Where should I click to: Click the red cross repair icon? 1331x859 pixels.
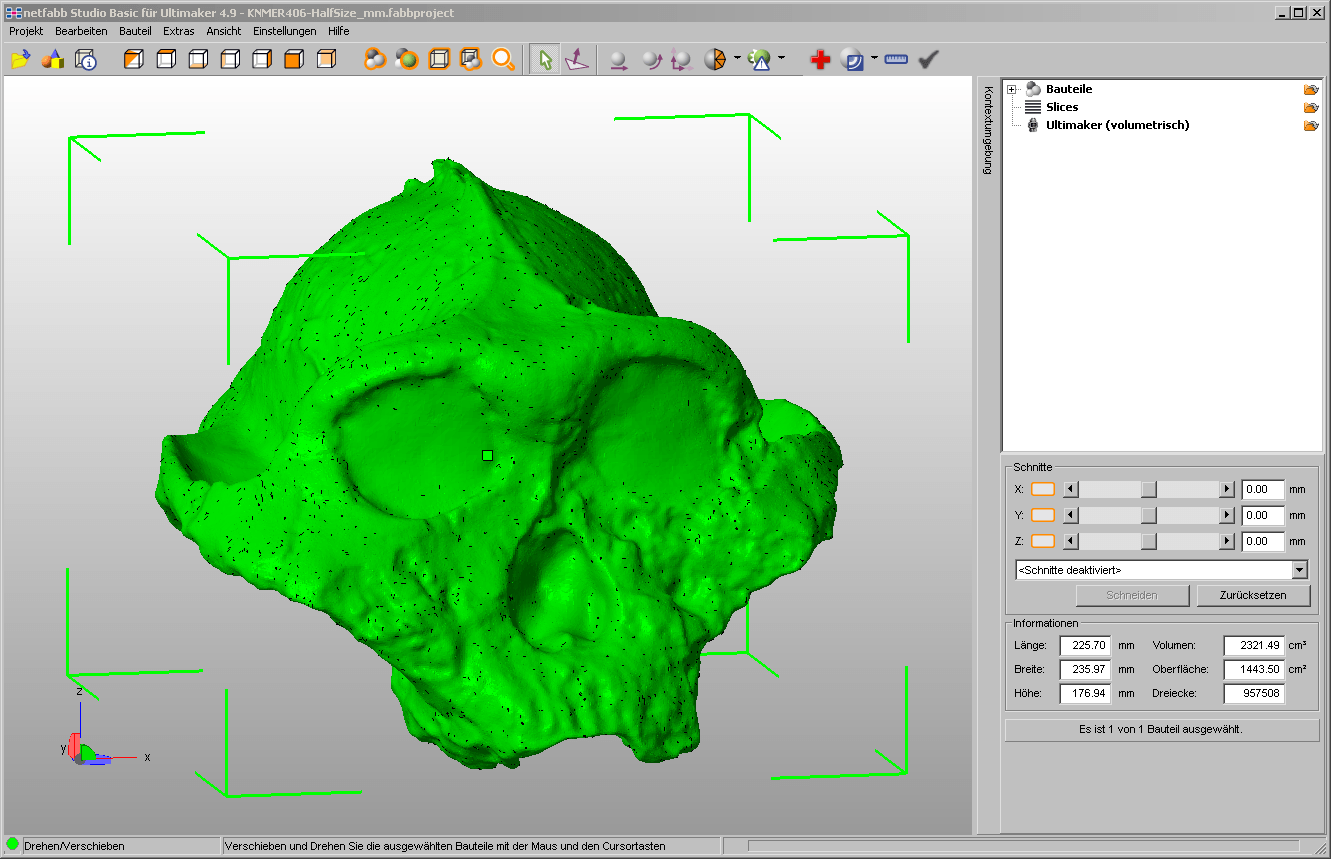point(820,60)
